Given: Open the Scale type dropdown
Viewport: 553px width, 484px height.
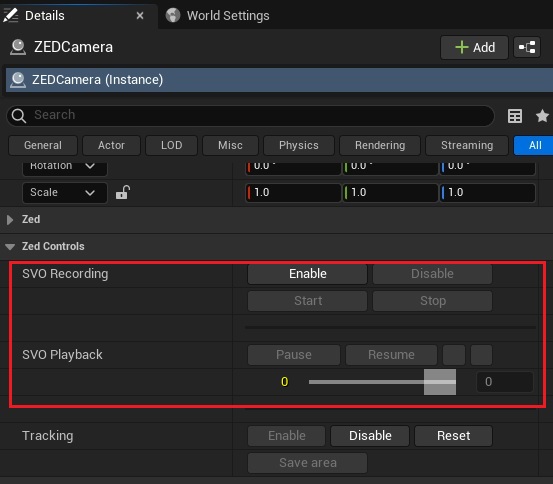Looking at the screenshot, I should [65, 193].
